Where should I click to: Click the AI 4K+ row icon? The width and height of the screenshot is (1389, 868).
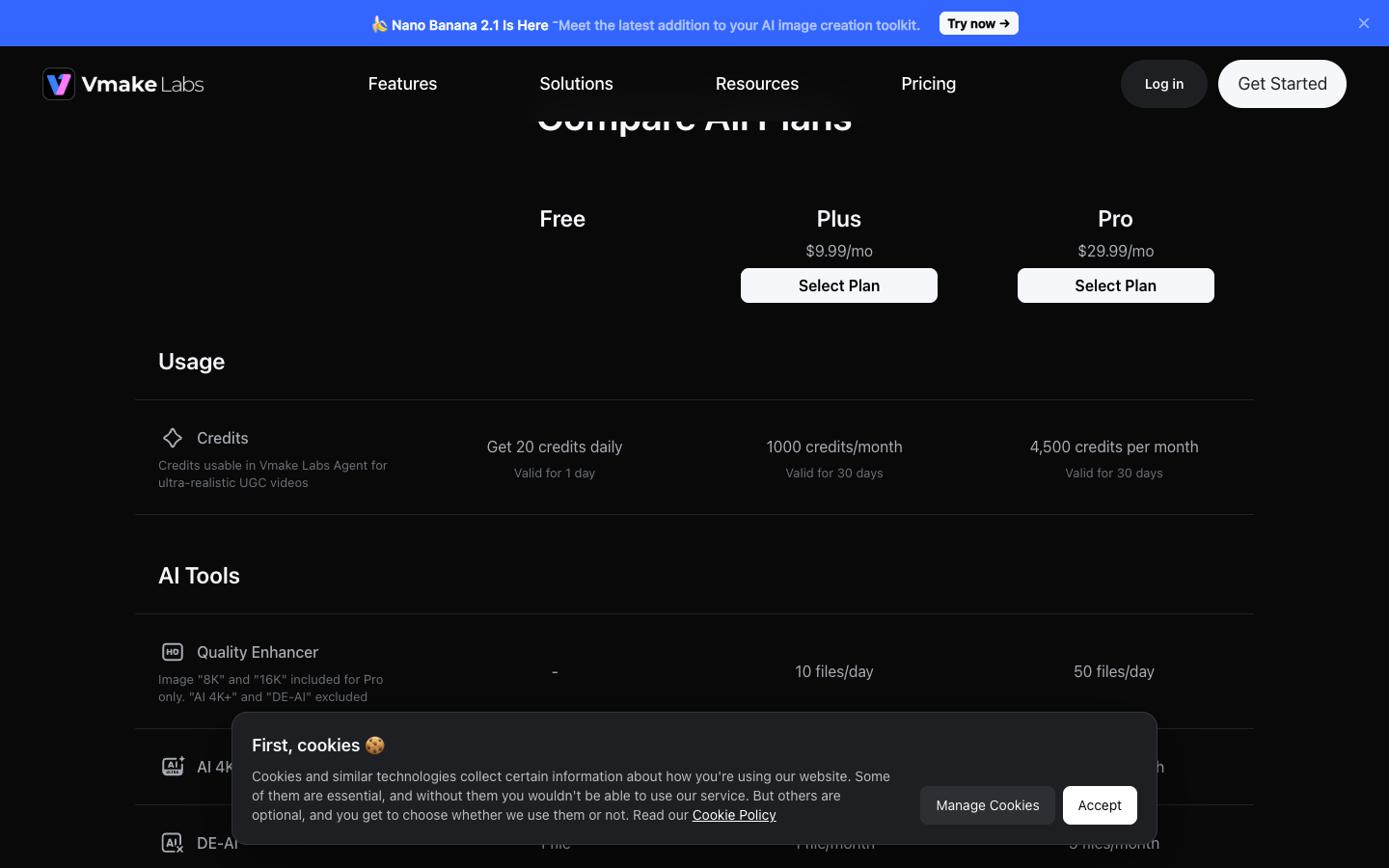point(173,767)
